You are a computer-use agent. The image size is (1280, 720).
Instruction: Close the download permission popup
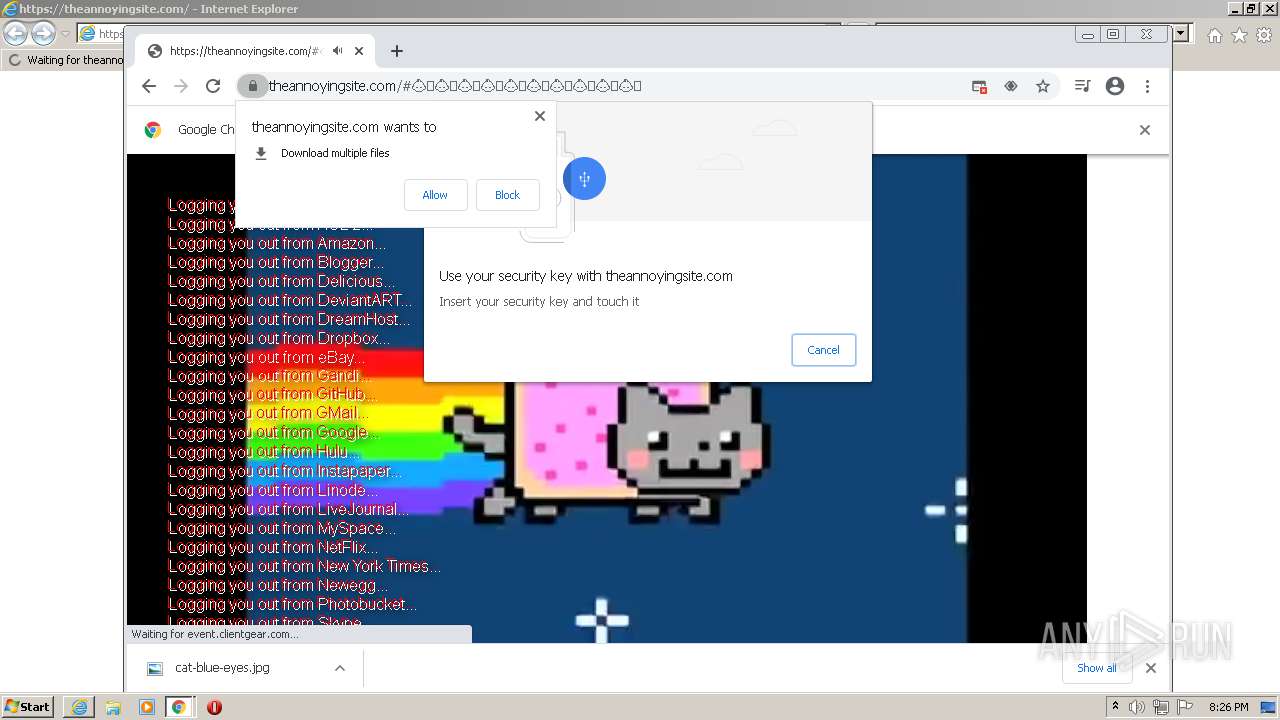click(x=540, y=116)
